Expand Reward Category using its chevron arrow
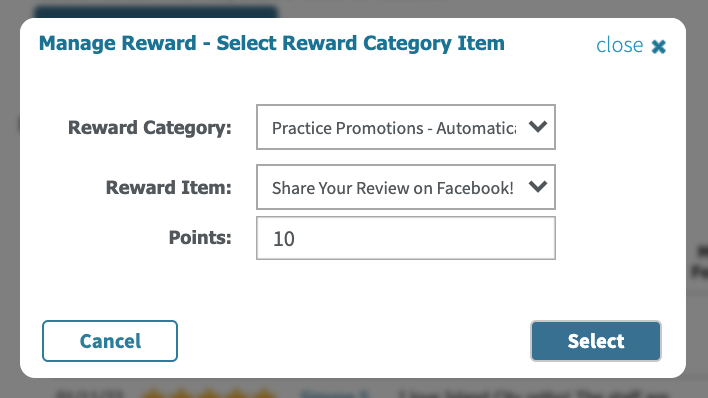Viewport: 708px width, 398px height. coord(538,127)
